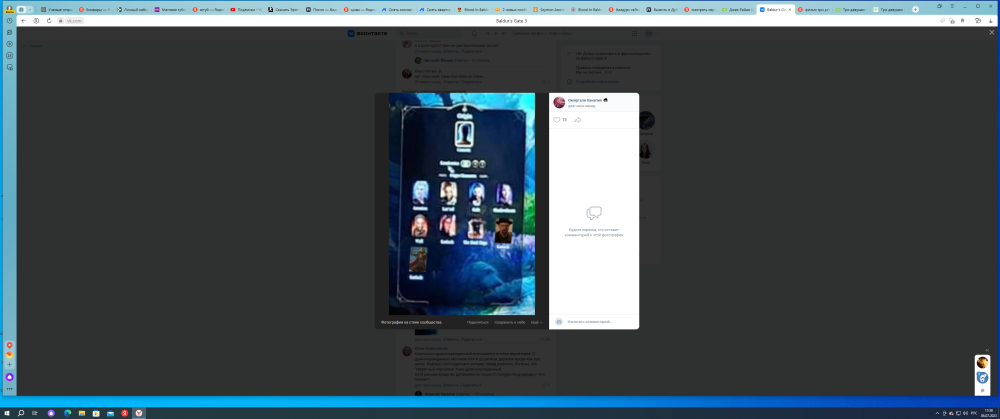Switch to the YouTube browser tab

[x=245, y=9]
